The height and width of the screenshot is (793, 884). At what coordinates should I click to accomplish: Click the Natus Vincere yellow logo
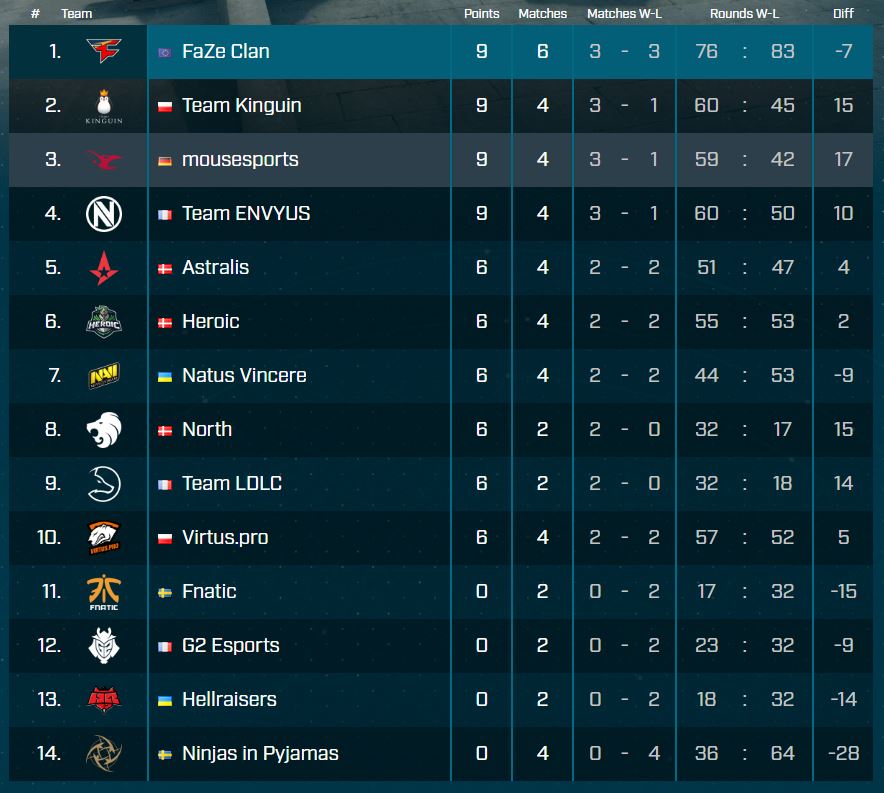[103, 375]
